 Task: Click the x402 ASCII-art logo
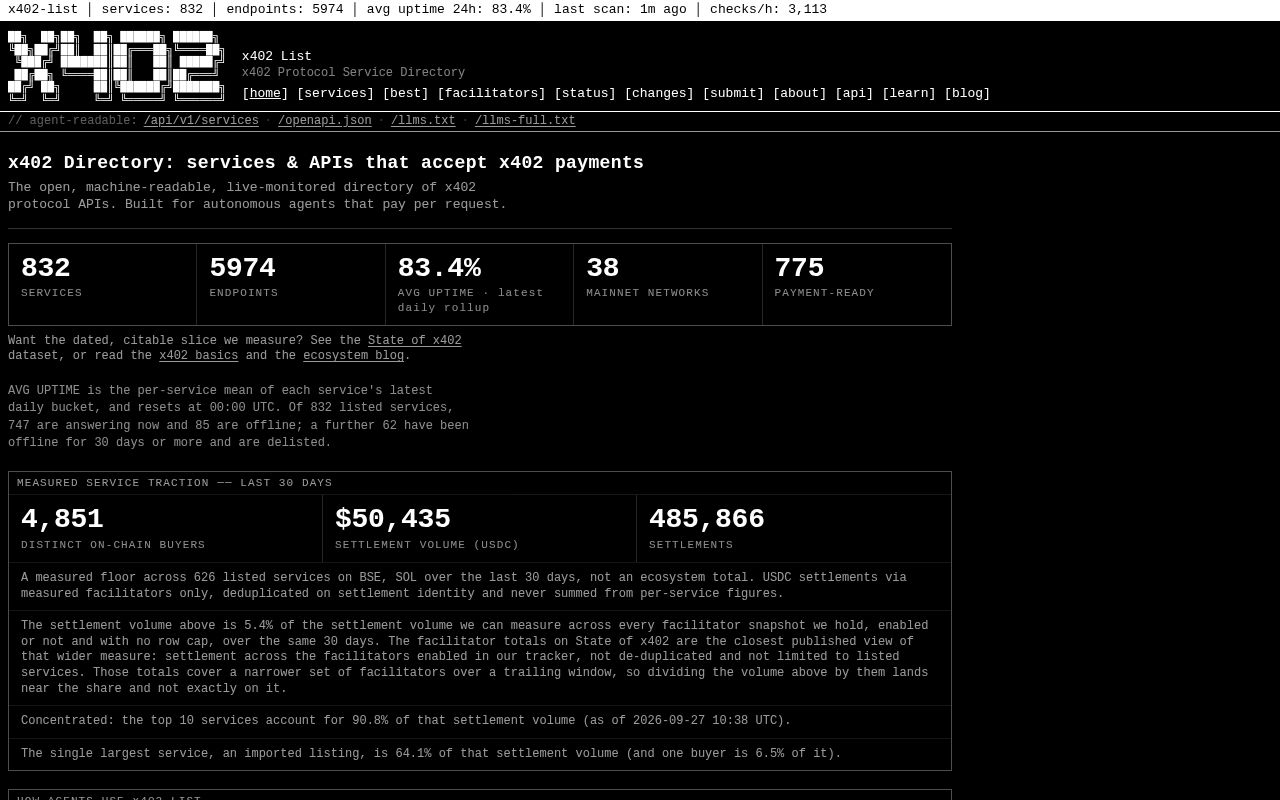click(x=116, y=66)
